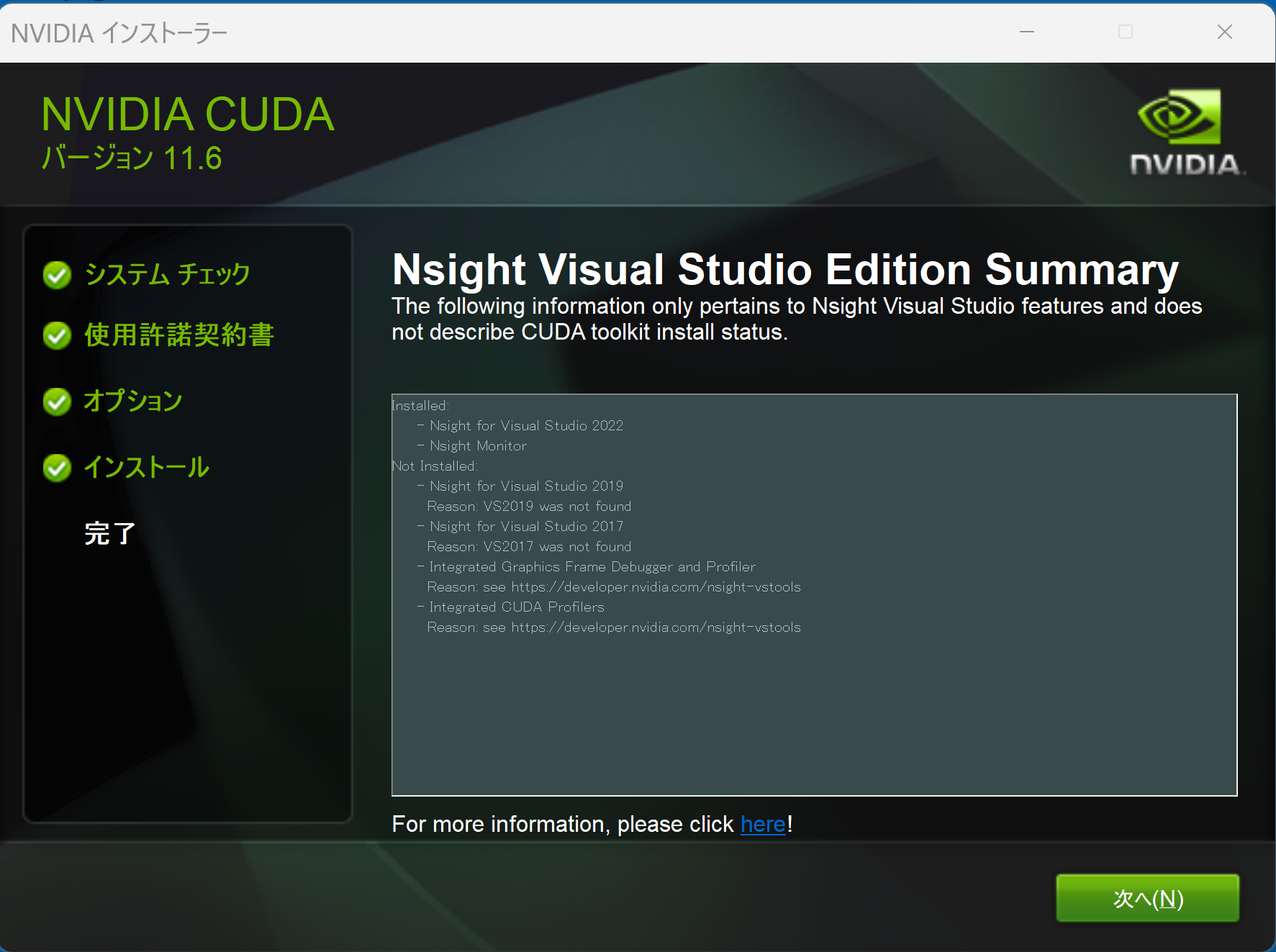Click the 'Installed:' heading in summary box

(x=420, y=406)
